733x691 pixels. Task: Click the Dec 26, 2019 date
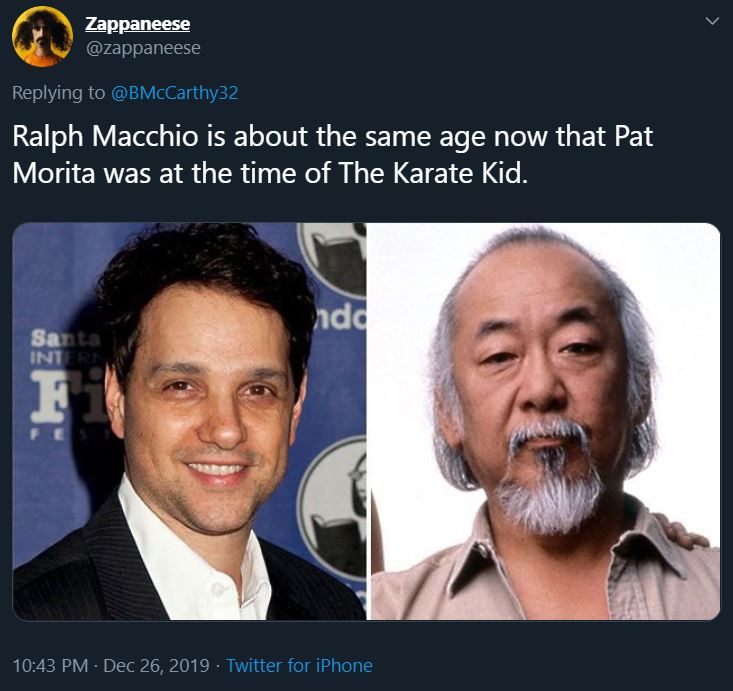point(156,665)
